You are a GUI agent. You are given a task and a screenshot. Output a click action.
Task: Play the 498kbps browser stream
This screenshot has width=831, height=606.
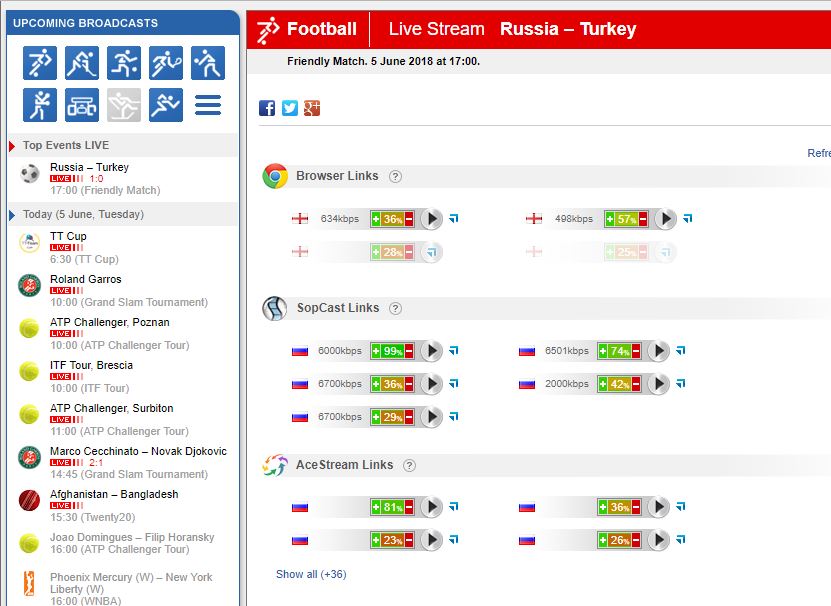[x=666, y=218]
